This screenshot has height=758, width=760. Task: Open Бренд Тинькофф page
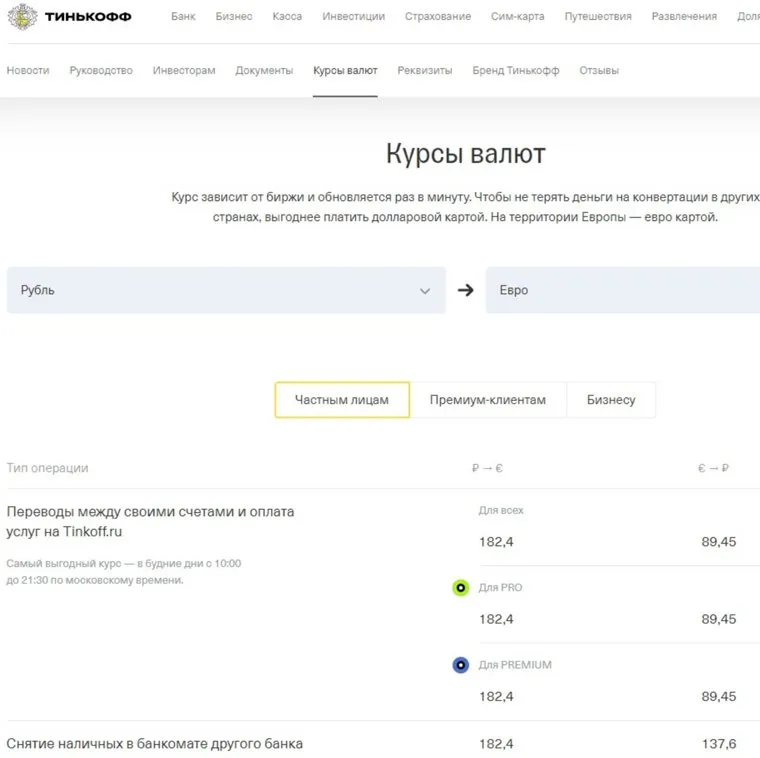515,71
